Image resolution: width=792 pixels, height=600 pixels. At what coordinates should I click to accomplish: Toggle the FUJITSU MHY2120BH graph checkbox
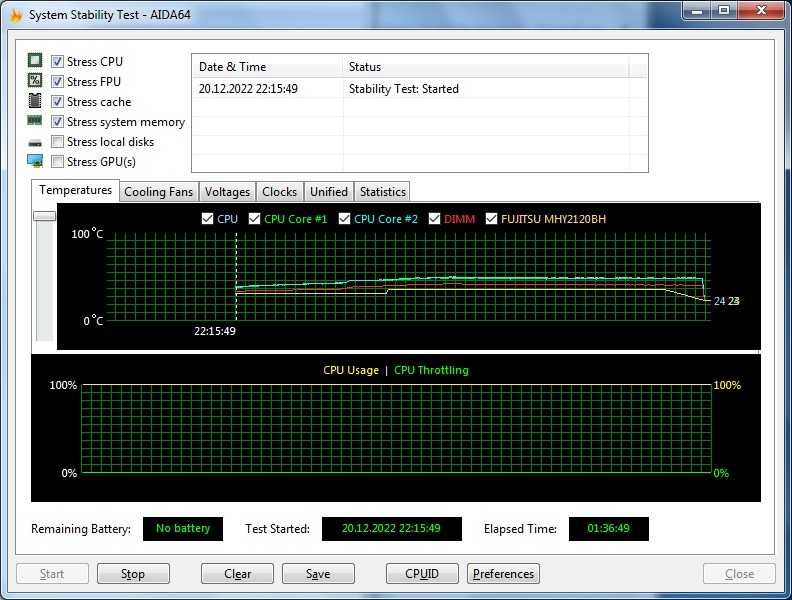pyautogui.click(x=491, y=219)
